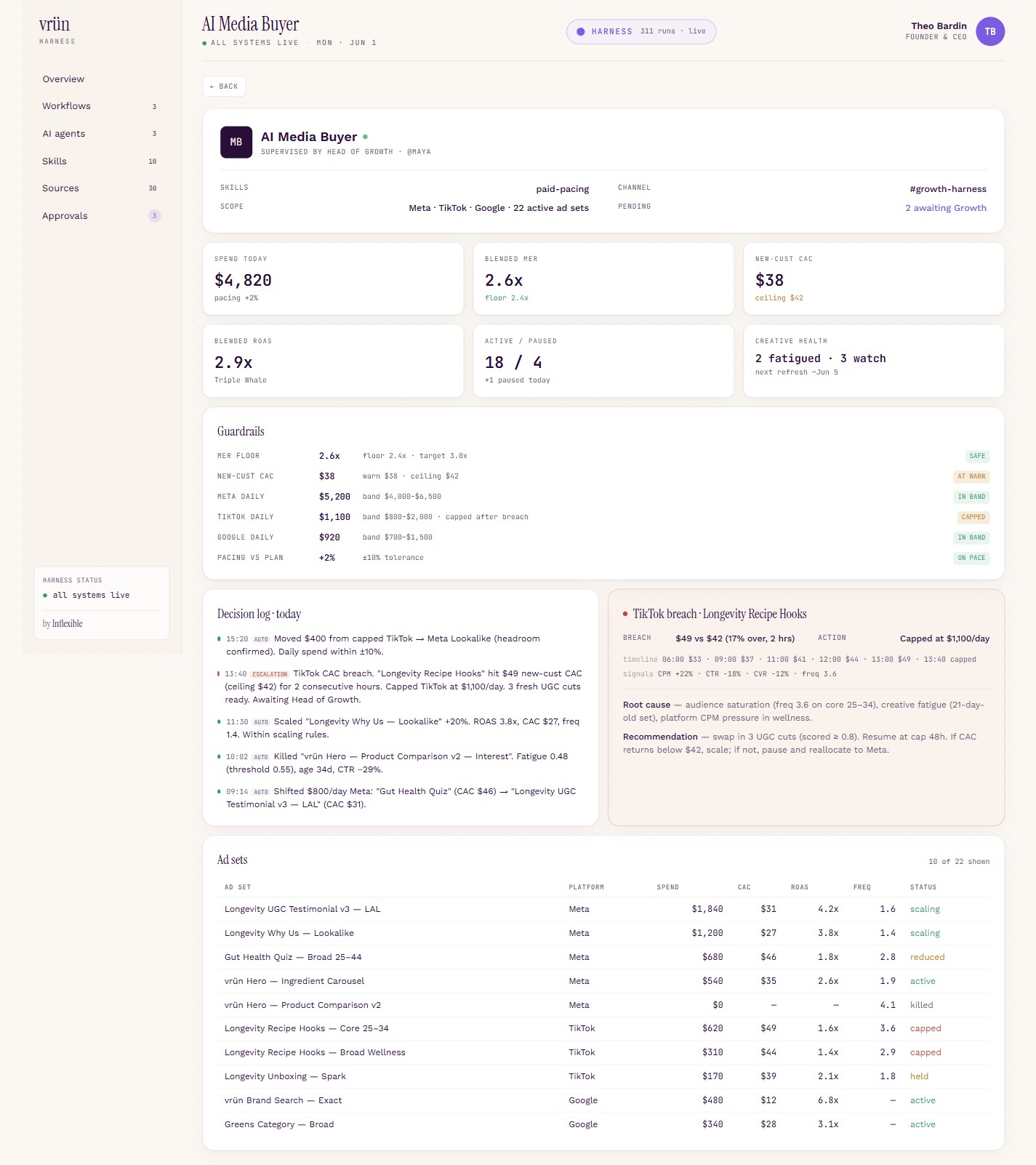Click the MB agent badge icon
Image resolution: width=1036 pixels, height=1165 pixels.
tap(236, 142)
